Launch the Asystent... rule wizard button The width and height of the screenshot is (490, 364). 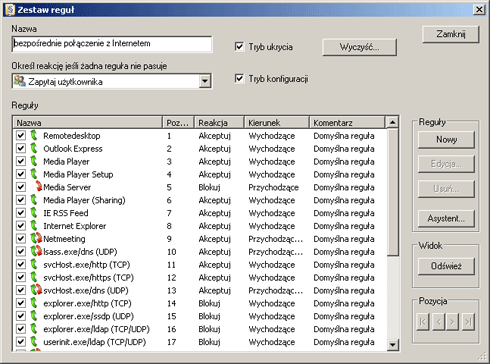[446, 219]
